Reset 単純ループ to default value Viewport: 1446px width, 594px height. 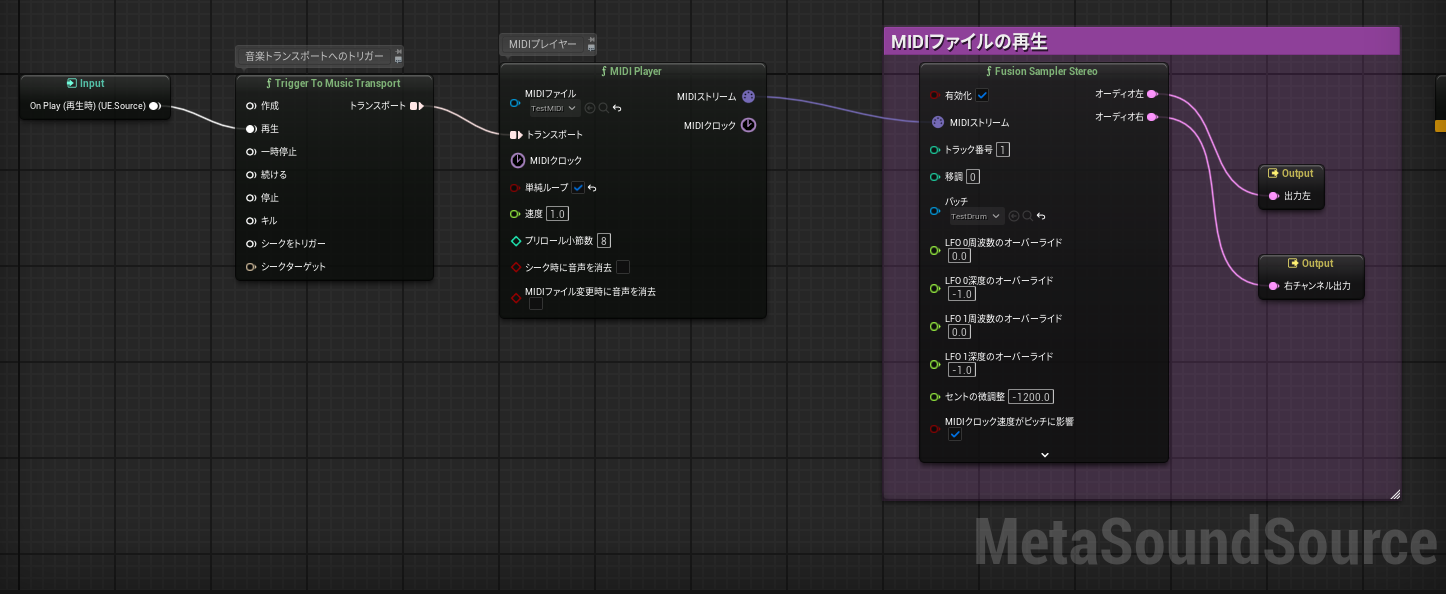(x=593, y=188)
